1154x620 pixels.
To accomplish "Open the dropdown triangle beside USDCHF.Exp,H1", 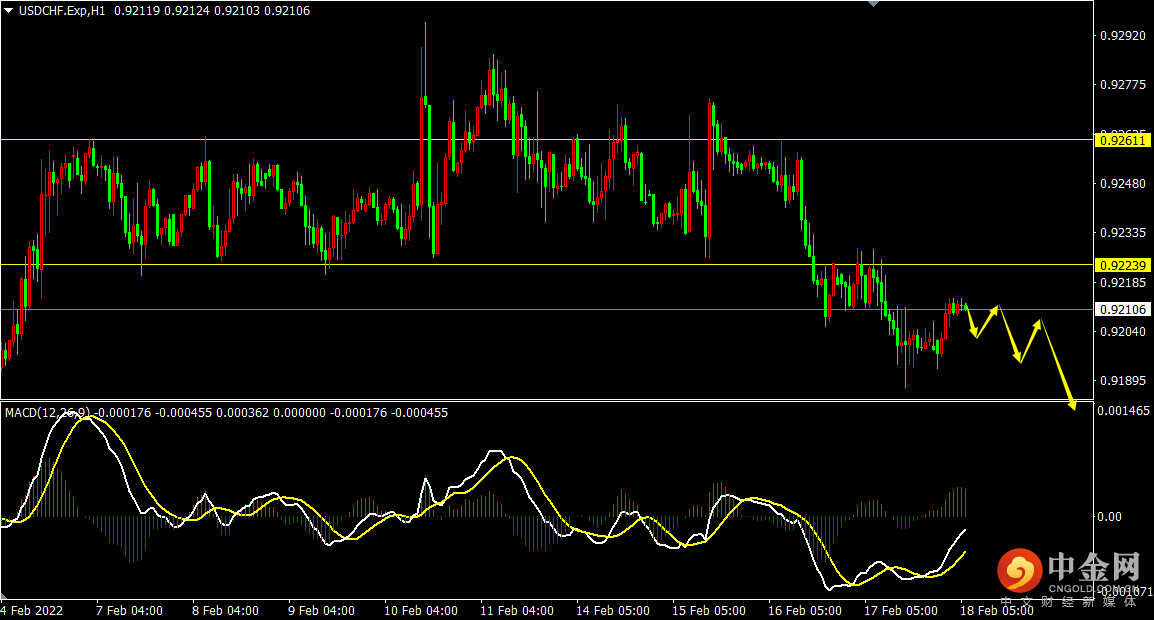I will pos(9,10).
